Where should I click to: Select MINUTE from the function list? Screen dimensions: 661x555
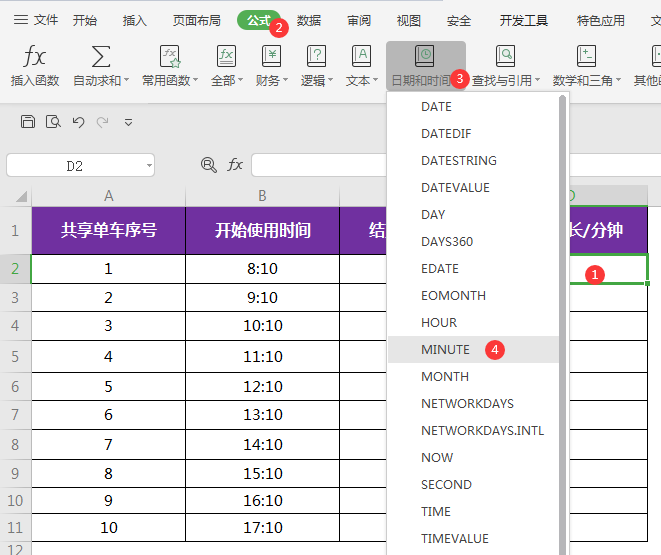445,350
